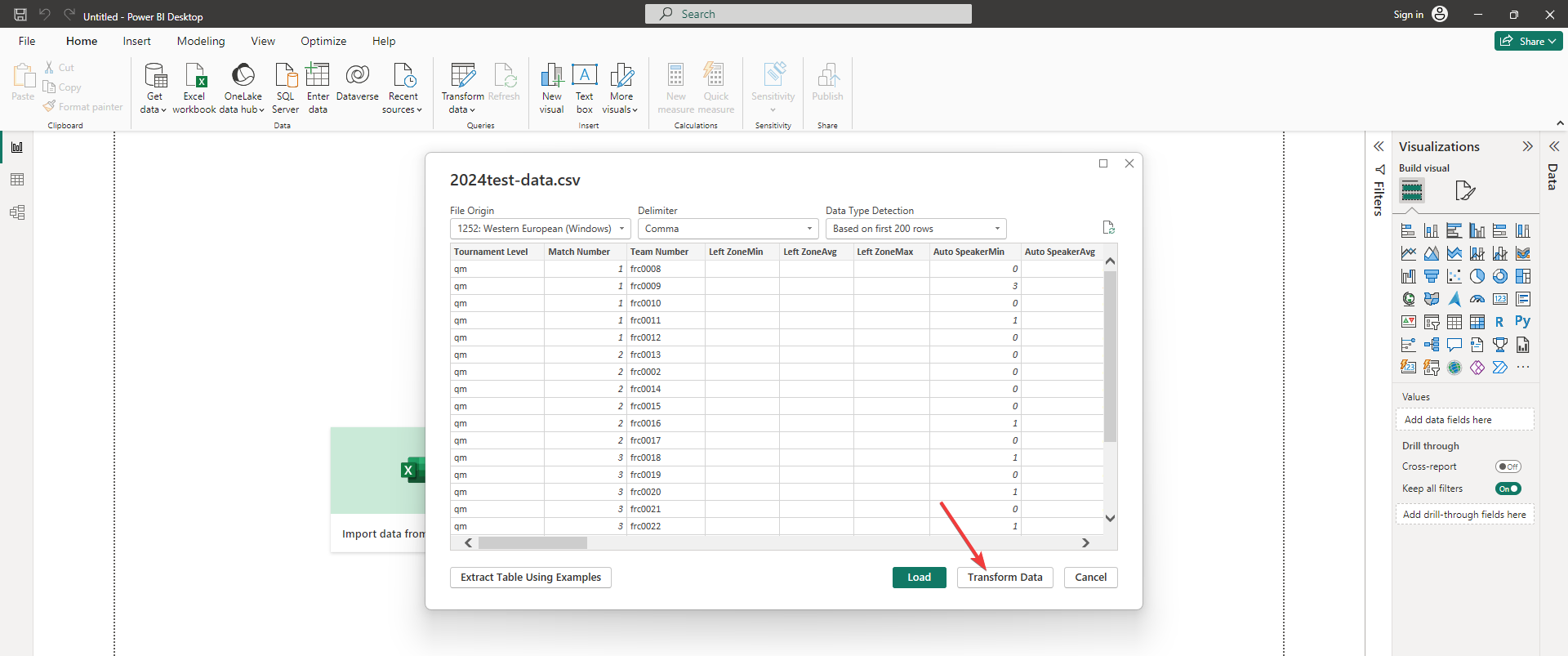Choose the Azure map visual
Image resolution: width=1568 pixels, height=656 pixels.
1454,299
